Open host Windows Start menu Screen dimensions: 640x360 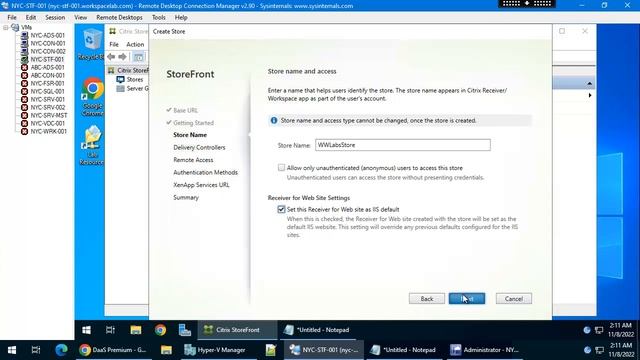pos(12,350)
